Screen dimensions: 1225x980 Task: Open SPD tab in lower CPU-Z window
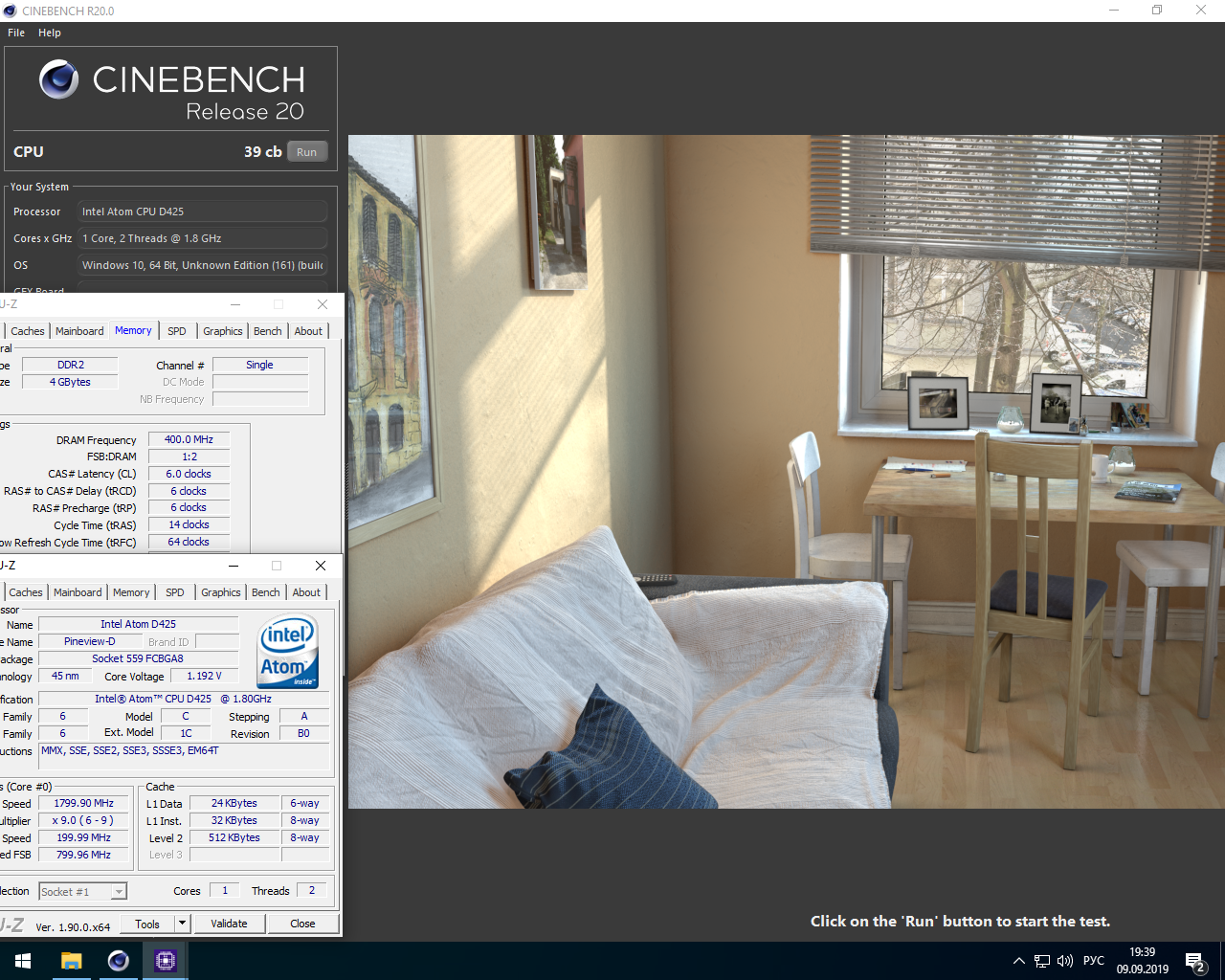(175, 592)
